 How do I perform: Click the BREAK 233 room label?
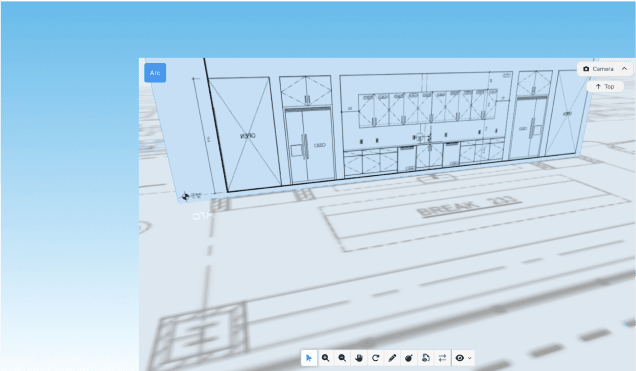click(468, 206)
